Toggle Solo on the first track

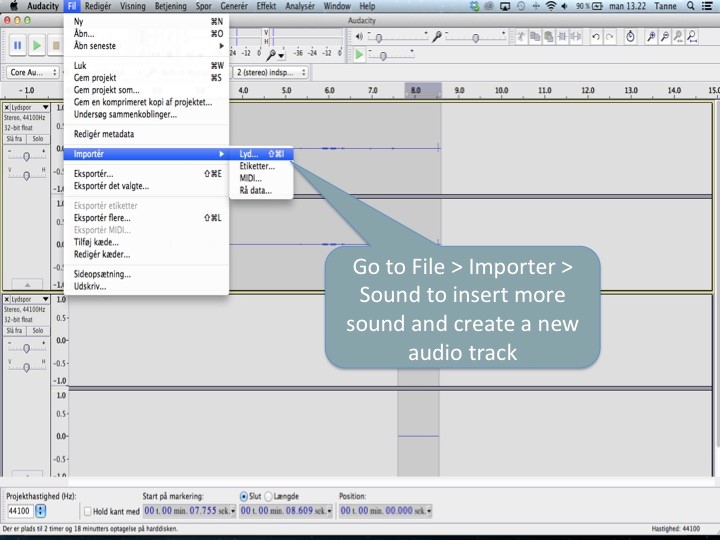coord(38,139)
